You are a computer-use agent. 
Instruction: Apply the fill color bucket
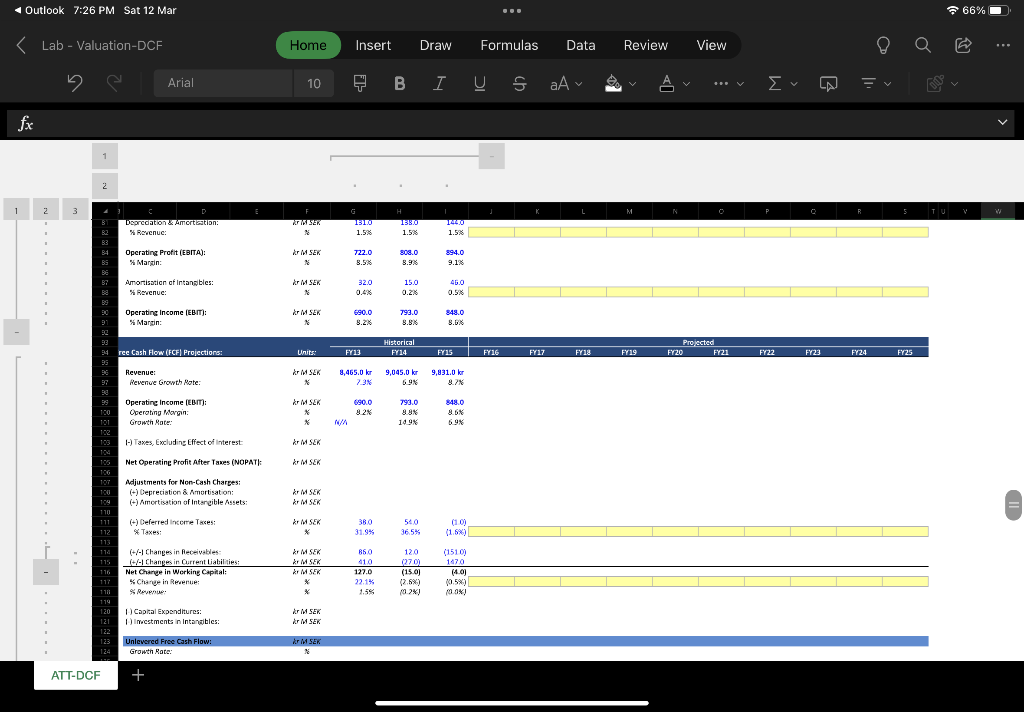point(613,83)
